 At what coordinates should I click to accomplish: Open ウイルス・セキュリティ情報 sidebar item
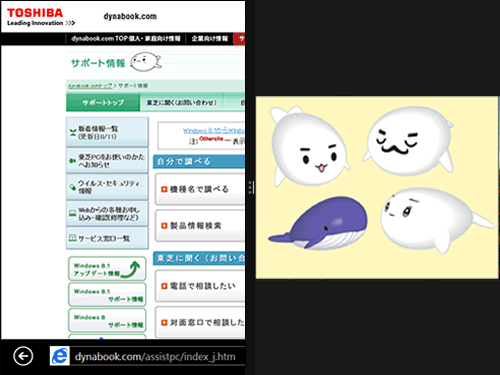click(107, 187)
